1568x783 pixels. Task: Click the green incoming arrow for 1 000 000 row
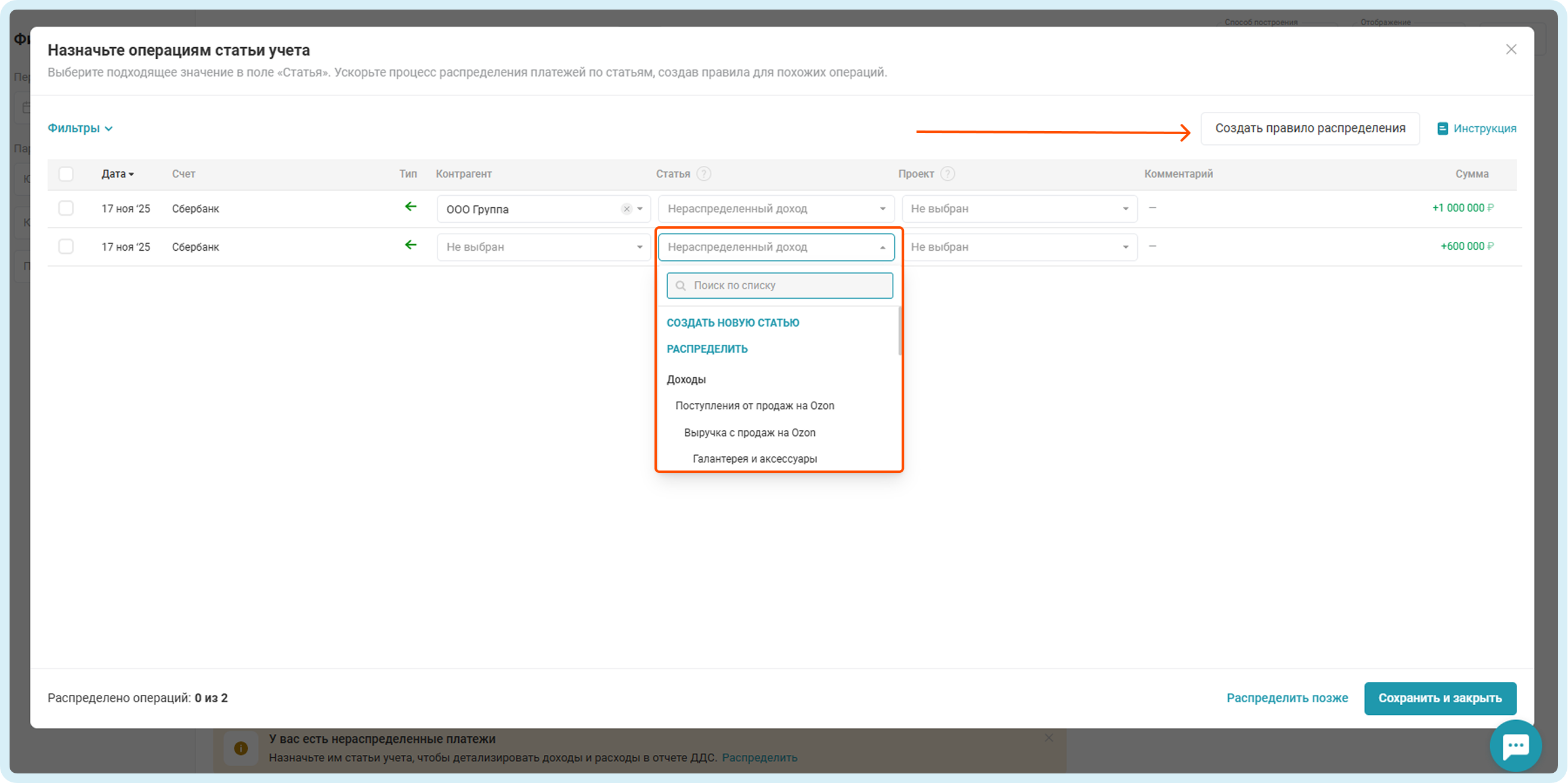click(x=411, y=207)
